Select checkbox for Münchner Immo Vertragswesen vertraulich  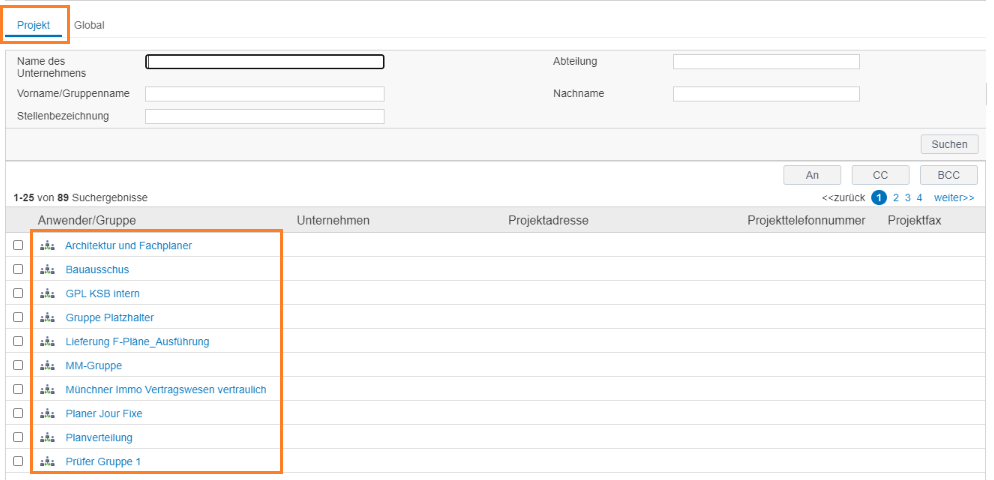click(x=18, y=389)
